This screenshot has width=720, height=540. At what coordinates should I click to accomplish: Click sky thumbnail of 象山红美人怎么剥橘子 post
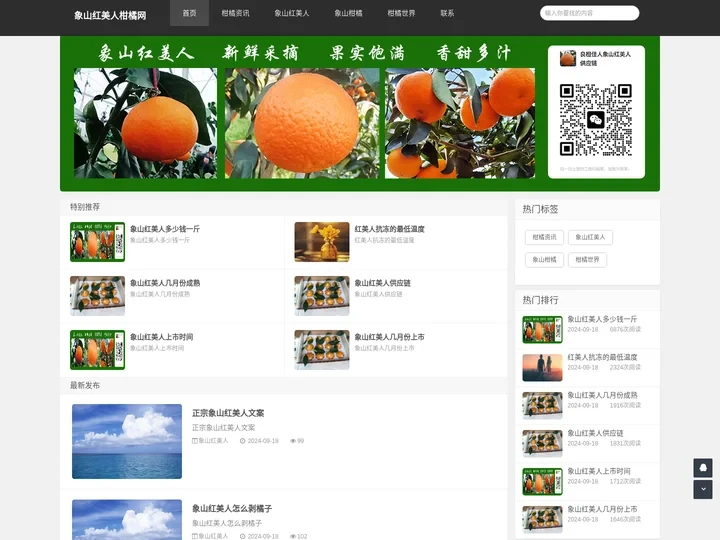127,520
